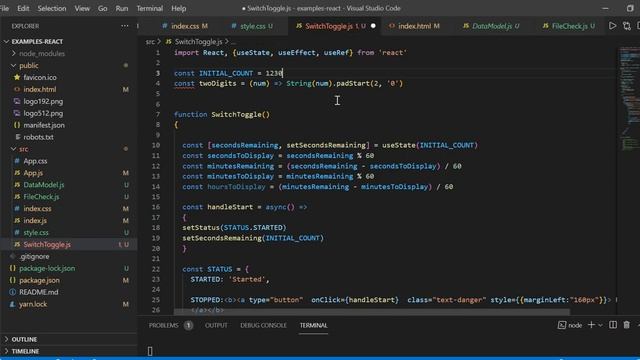Open the Run menu
The width and height of the screenshot is (640, 360).
pyautogui.click(x=122, y=8)
